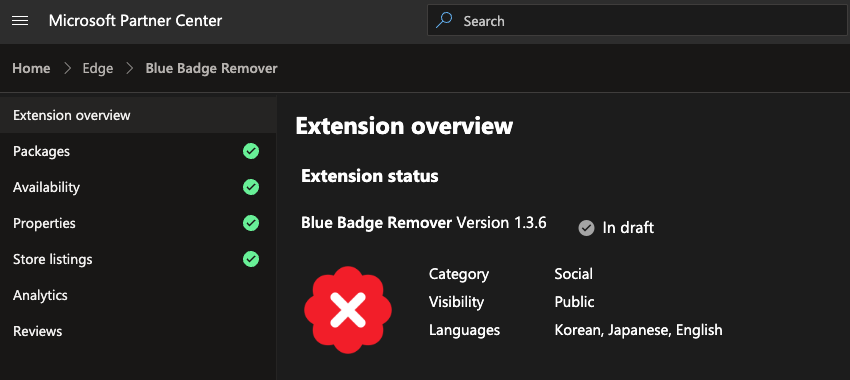The image size is (850, 380).
Task: Click green checkmark next to Store listings
Action: (x=251, y=259)
